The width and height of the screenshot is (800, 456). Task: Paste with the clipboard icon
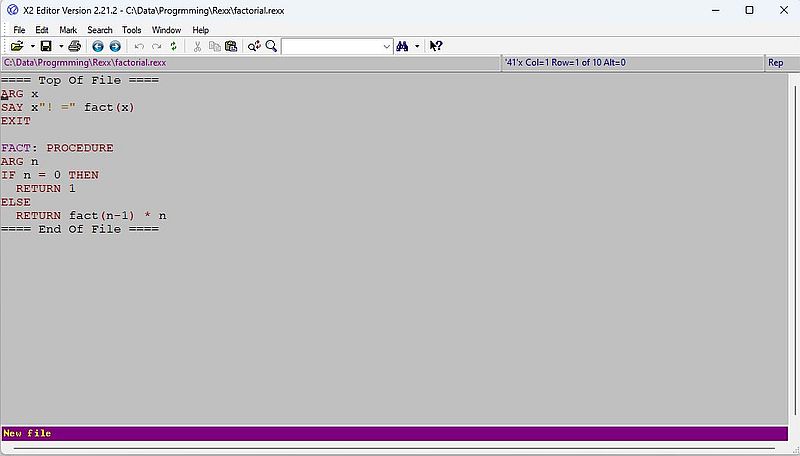pos(231,46)
